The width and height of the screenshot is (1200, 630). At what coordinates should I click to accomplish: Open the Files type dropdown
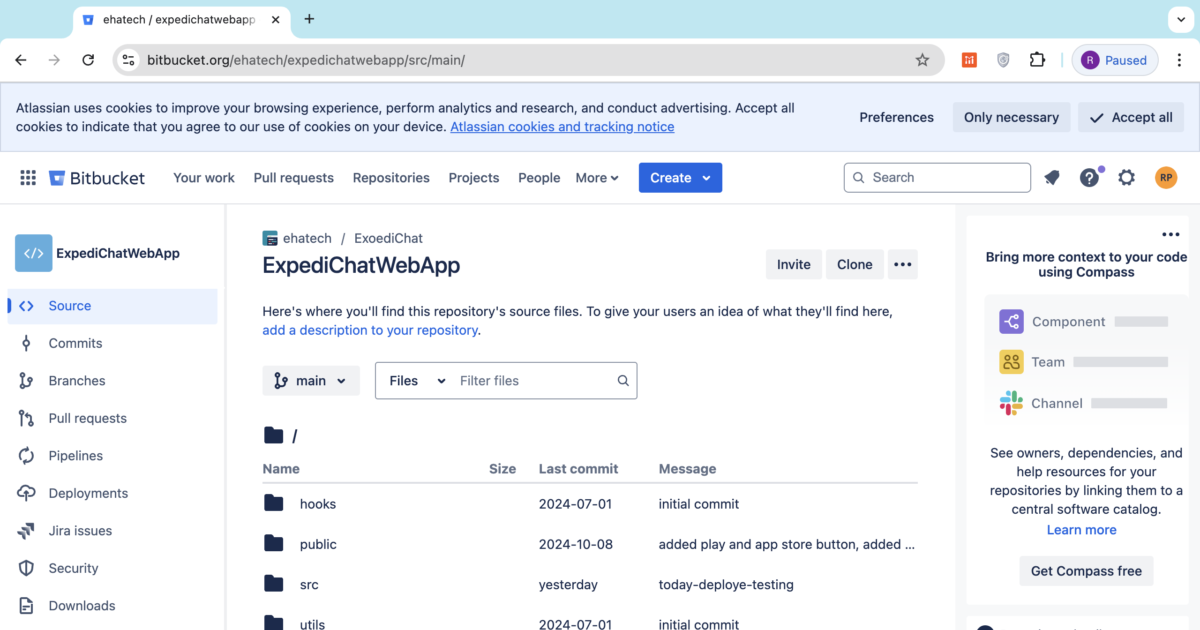[x=417, y=381]
